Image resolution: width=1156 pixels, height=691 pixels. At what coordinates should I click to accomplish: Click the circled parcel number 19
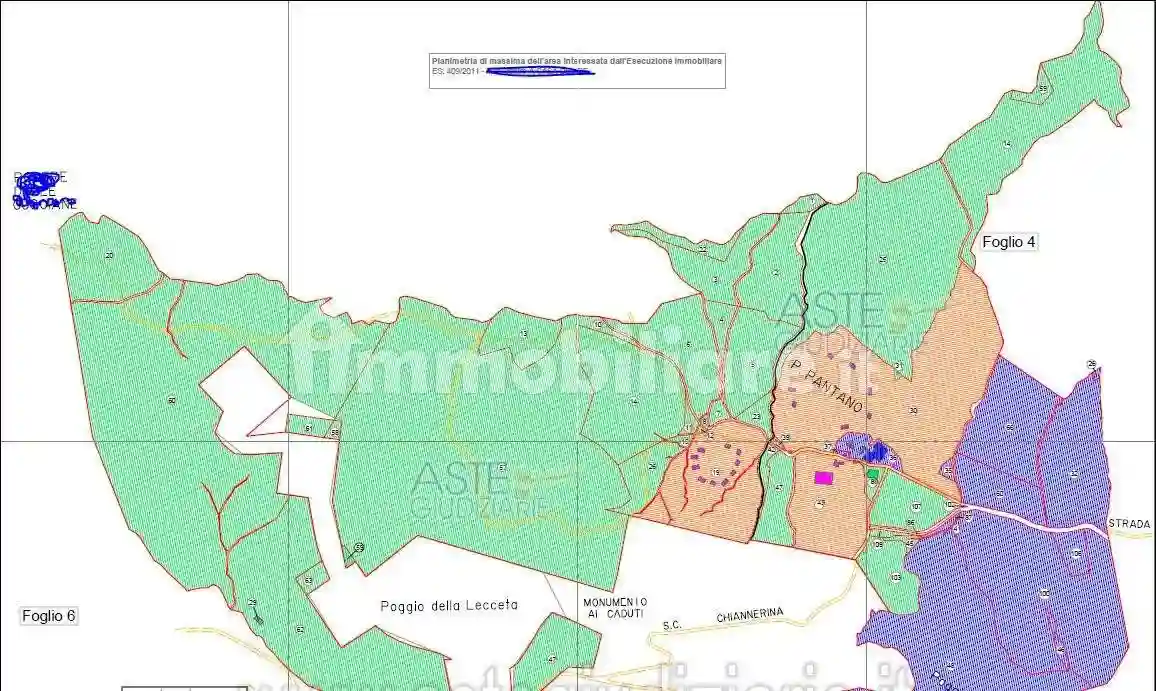point(716,472)
